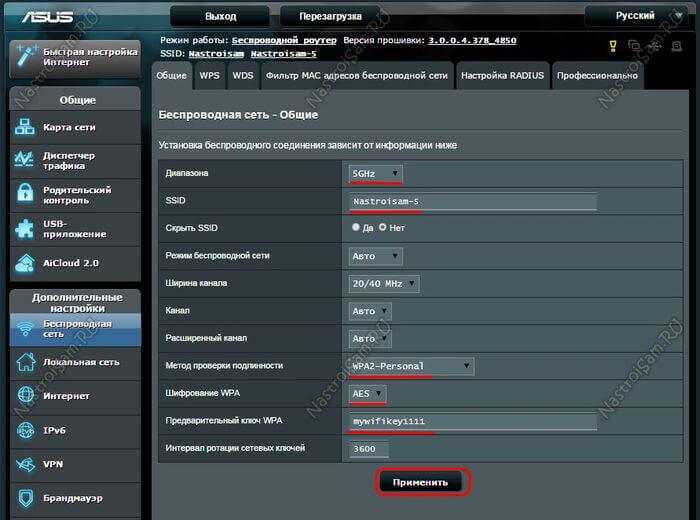This screenshot has width=700, height=520.
Task: Focus the SSID input field
Action: [473, 201]
